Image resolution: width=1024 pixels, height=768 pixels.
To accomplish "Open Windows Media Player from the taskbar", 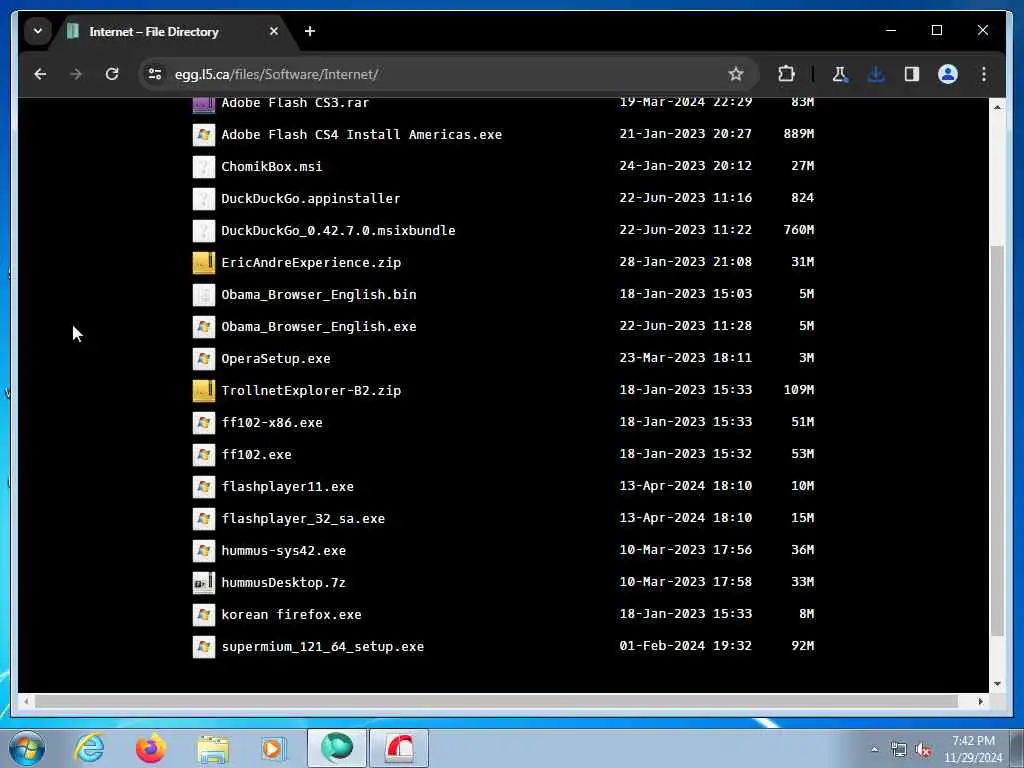I will pos(274,748).
